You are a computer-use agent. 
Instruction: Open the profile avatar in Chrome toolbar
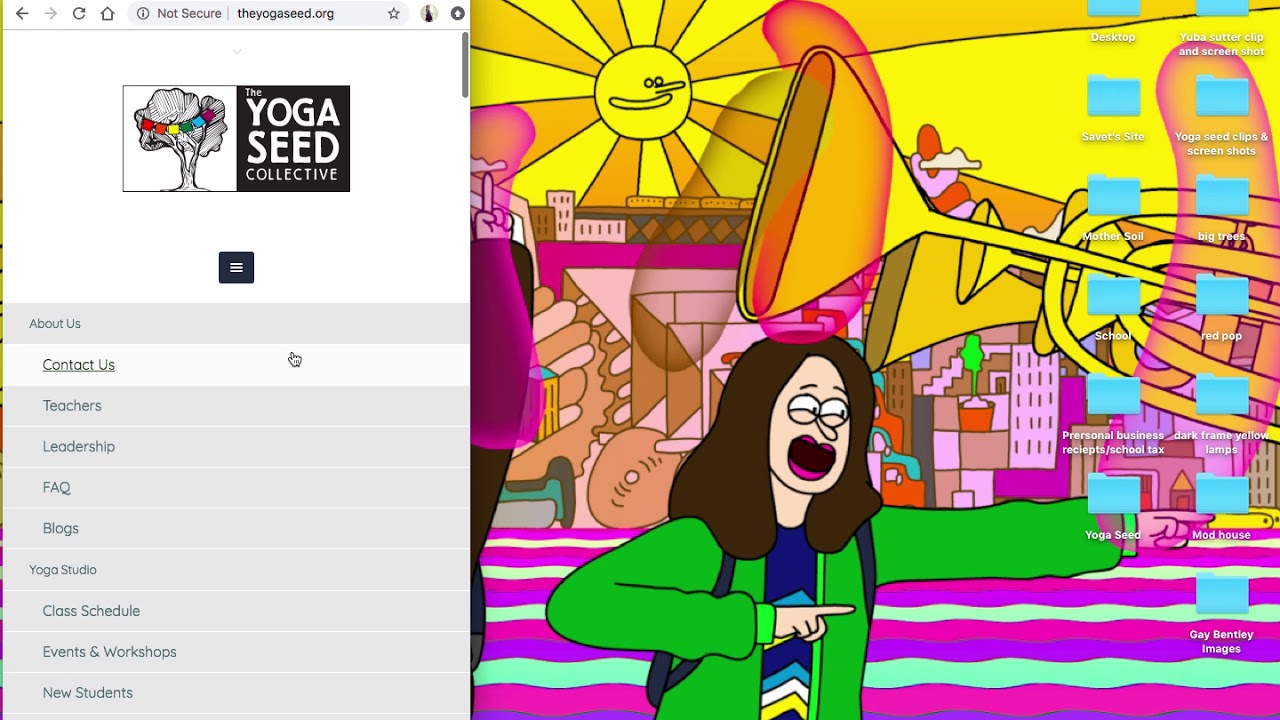(429, 14)
